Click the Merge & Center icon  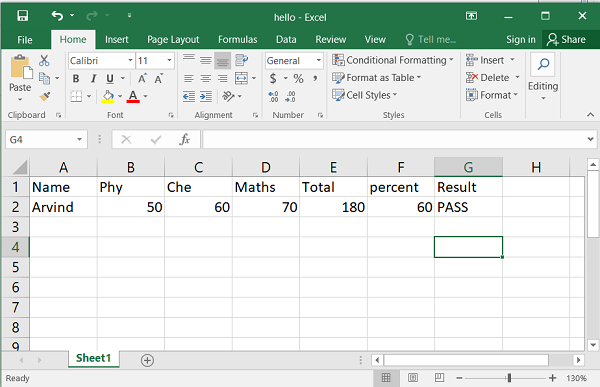tap(241, 78)
